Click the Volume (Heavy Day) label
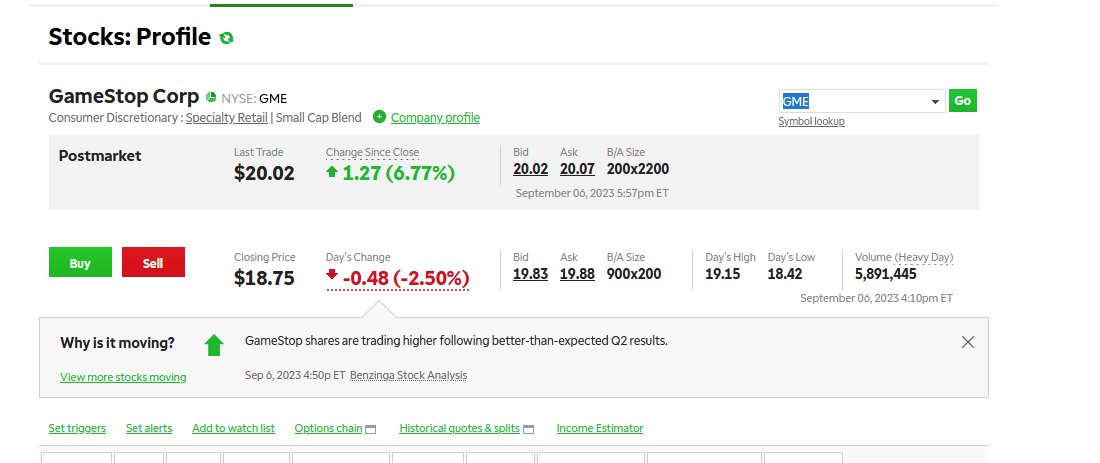 click(x=904, y=257)
